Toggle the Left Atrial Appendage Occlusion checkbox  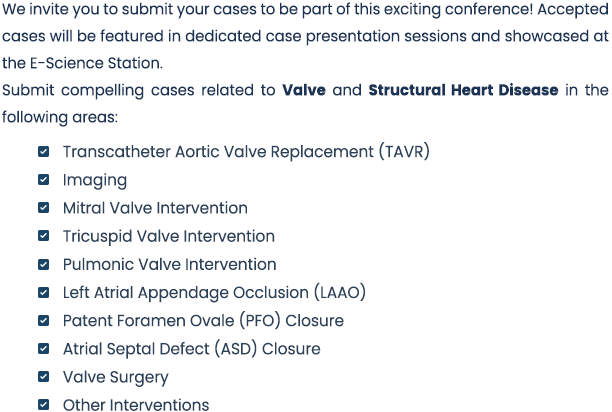pos(43,292)
